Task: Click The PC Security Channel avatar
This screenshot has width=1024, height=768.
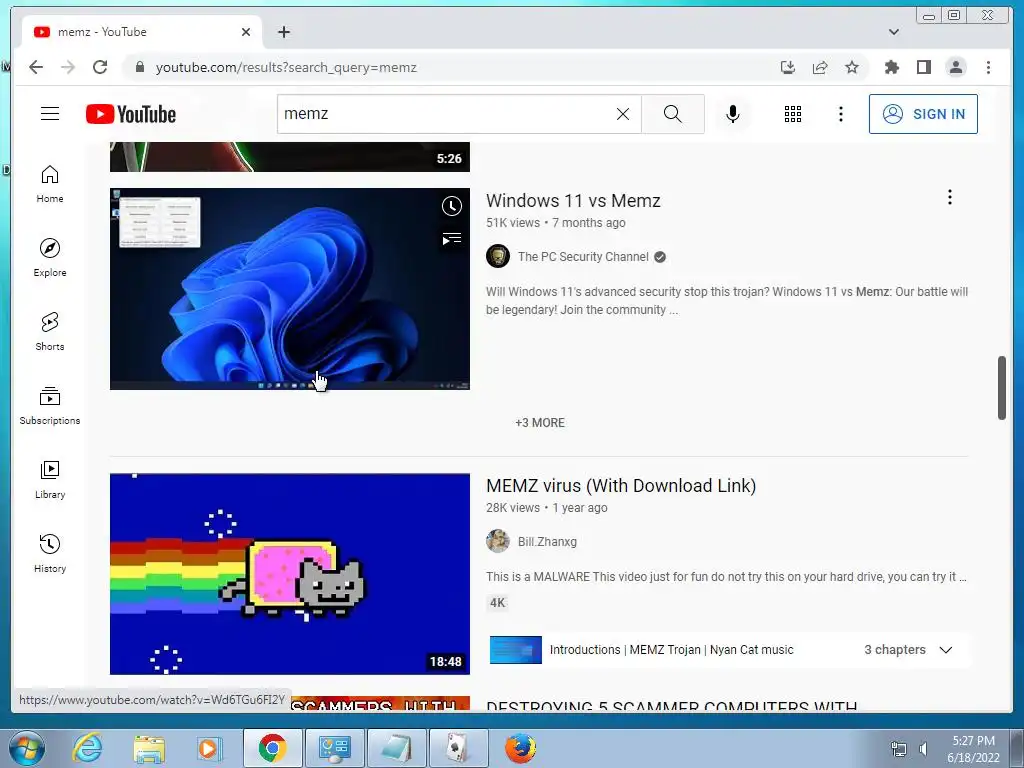Action: tap(498, 257)
